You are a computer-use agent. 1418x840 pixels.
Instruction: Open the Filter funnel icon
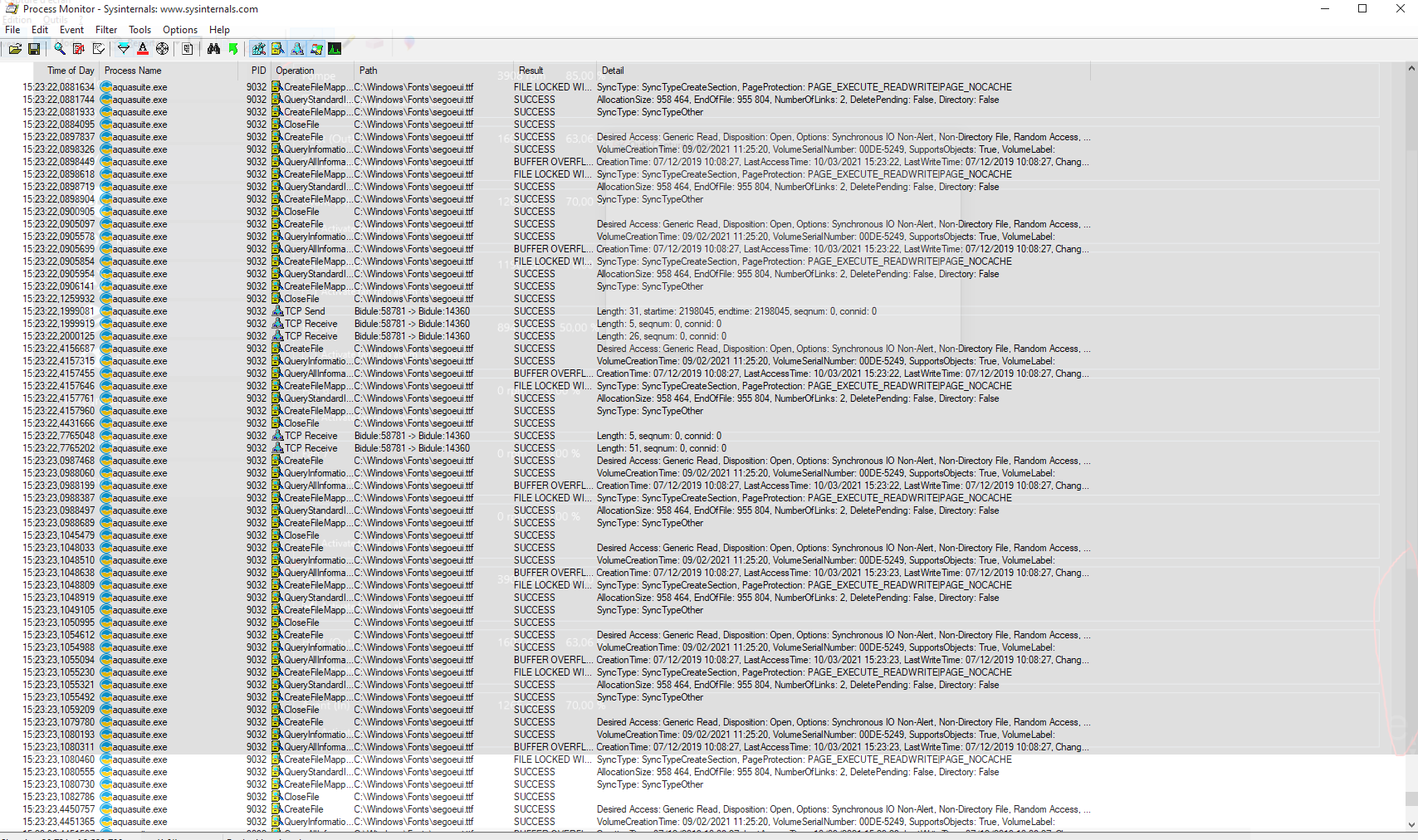124,49
